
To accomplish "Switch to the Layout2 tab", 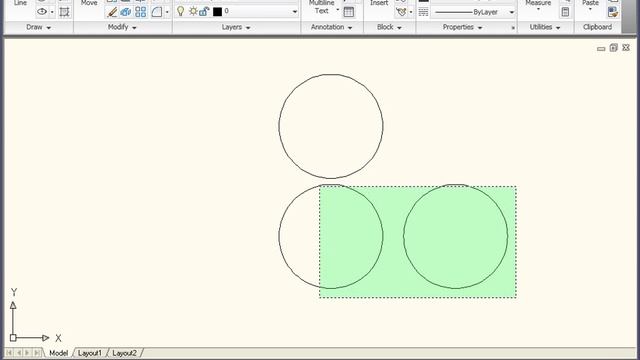I will pyautogui.click(x=124, y=353).
